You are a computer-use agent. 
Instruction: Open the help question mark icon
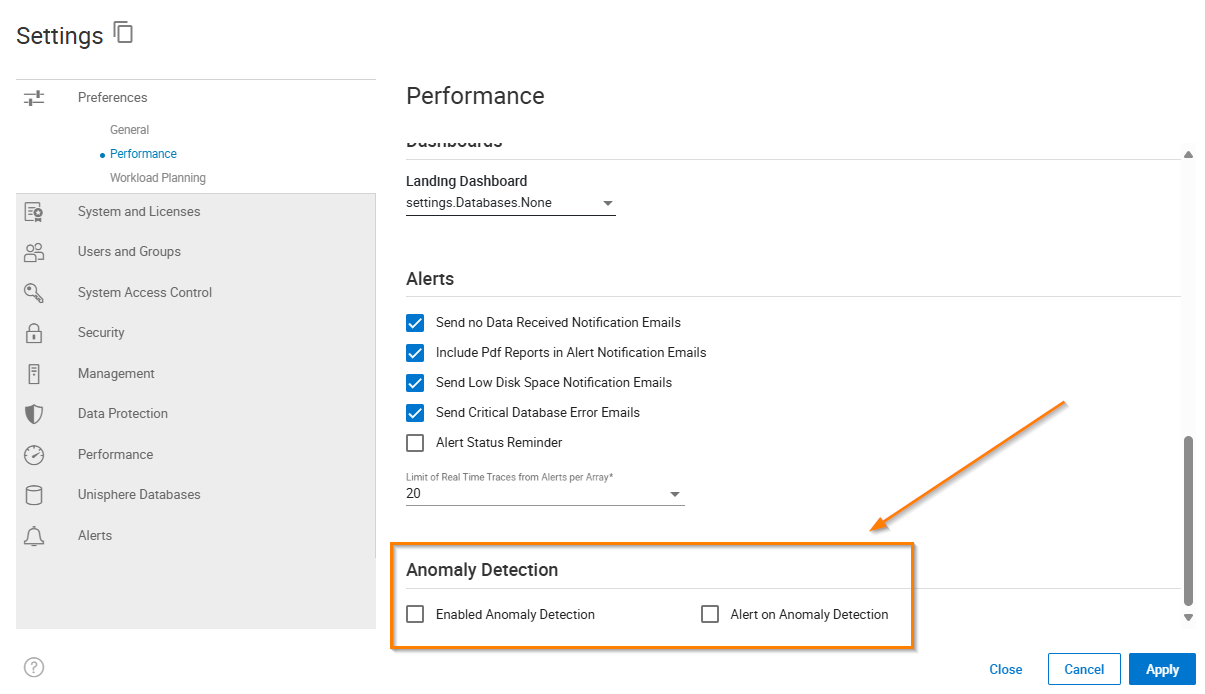(x=33, y=667)
